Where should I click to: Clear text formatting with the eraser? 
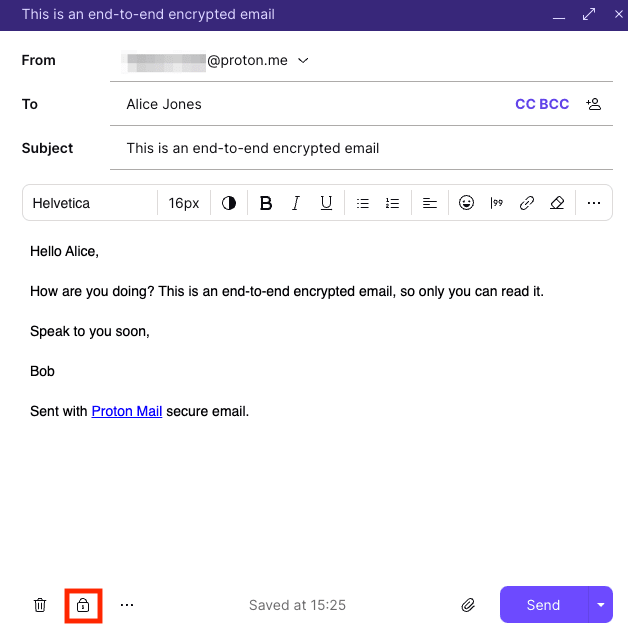tap(557, 203)
